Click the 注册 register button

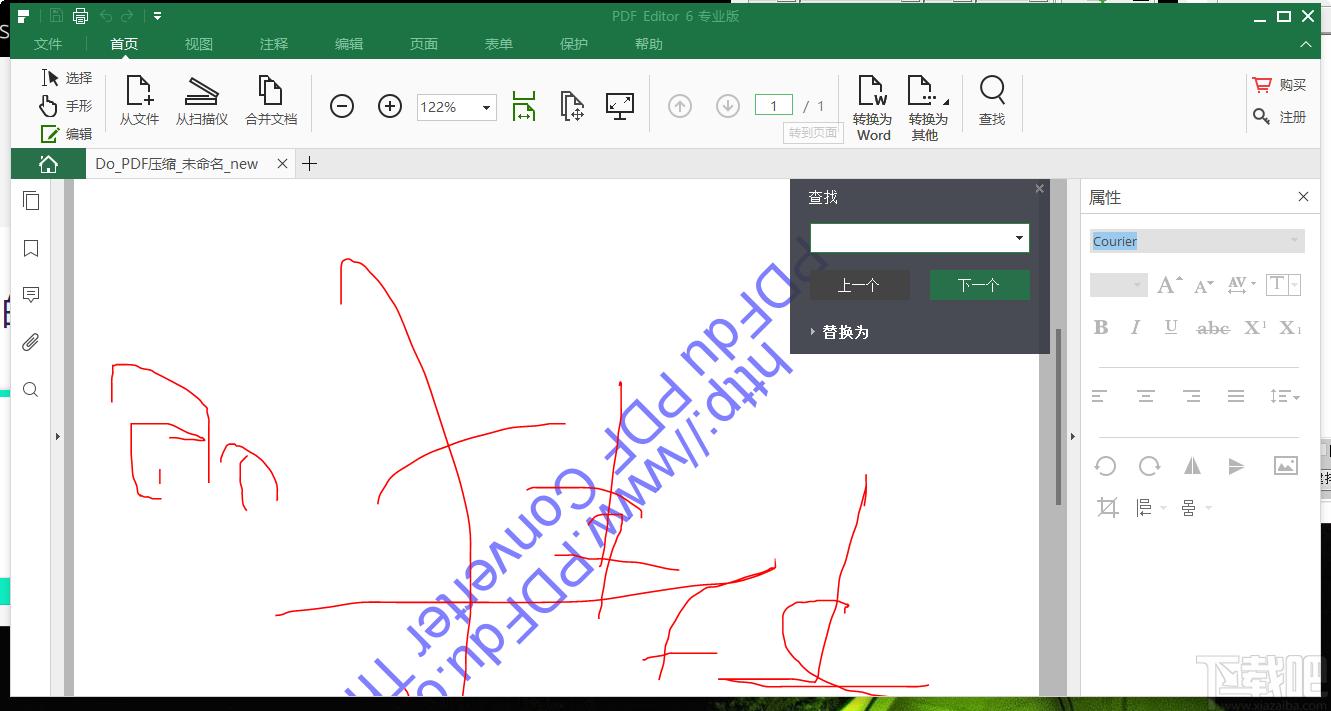(x=1279, y=117)
